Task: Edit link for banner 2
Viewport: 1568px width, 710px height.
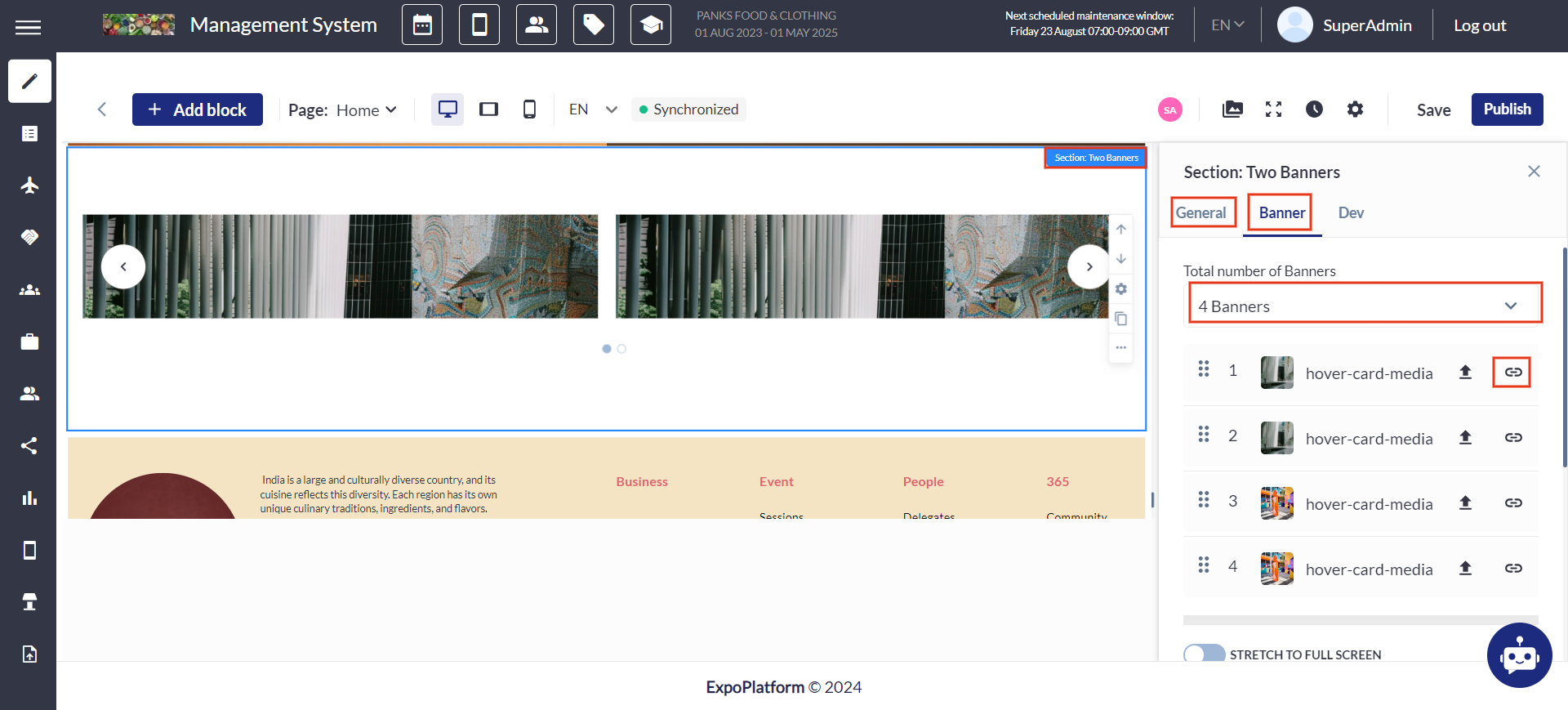Action: (1513, 438)
